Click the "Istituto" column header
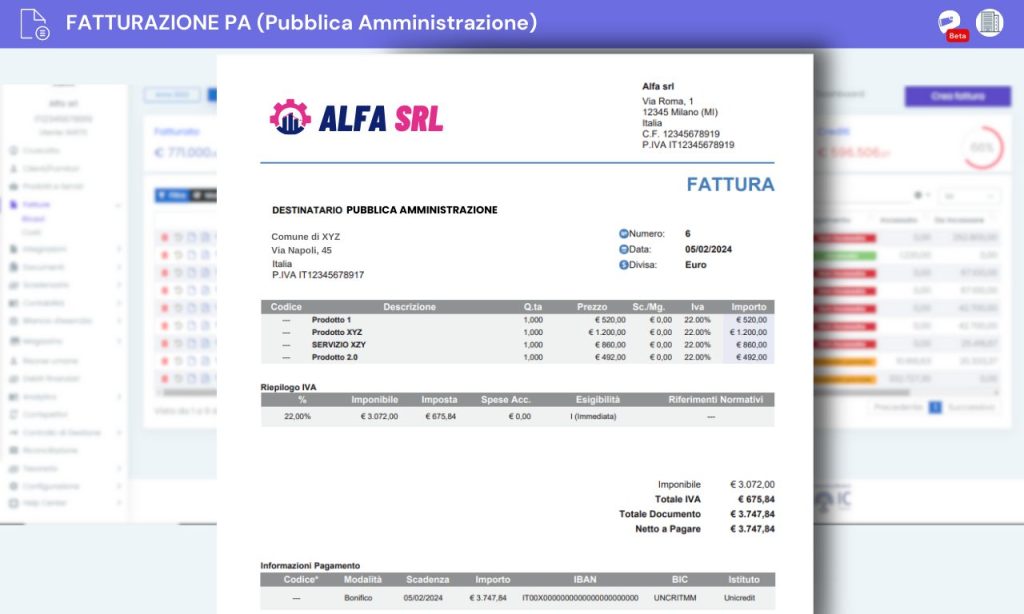 tap(744, 579)
